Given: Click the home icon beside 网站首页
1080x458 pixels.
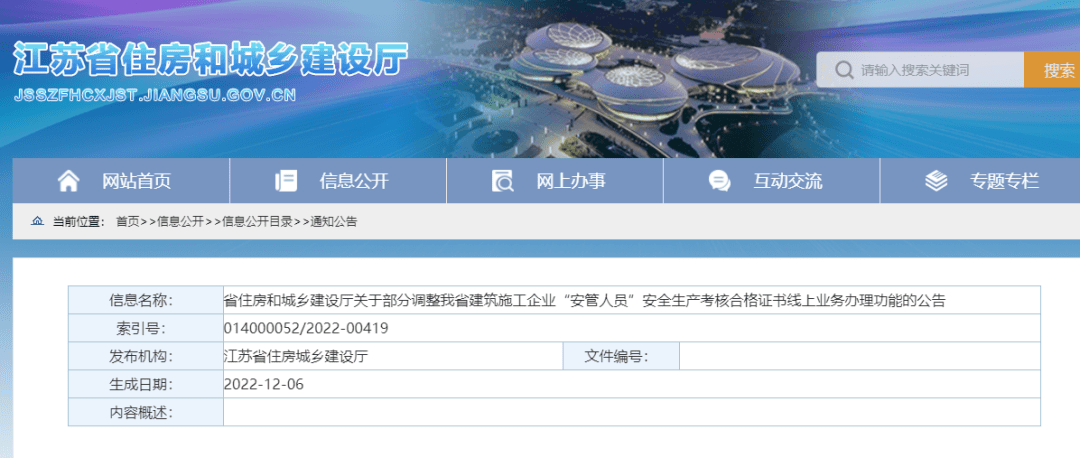Looking at the screenshot, I should coord(68,180).
